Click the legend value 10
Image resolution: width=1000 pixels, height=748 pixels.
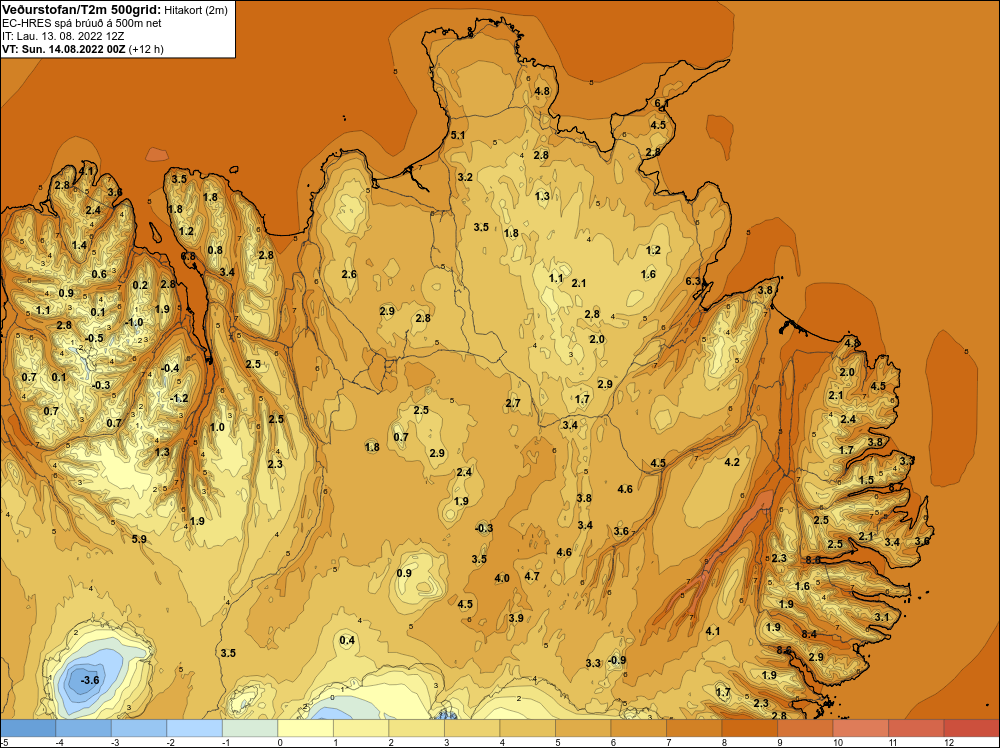(837, 742)
